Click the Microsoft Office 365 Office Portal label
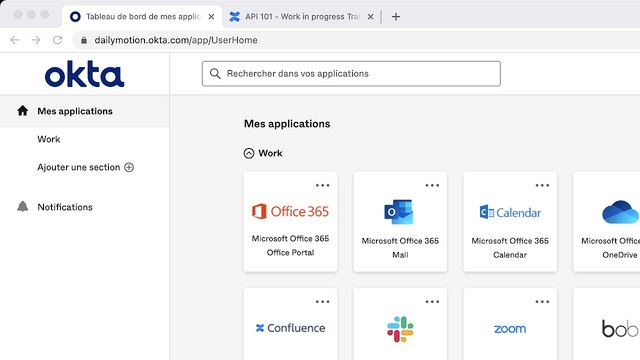The height and width of the screenshot is (360, 640). click(290, 245)
